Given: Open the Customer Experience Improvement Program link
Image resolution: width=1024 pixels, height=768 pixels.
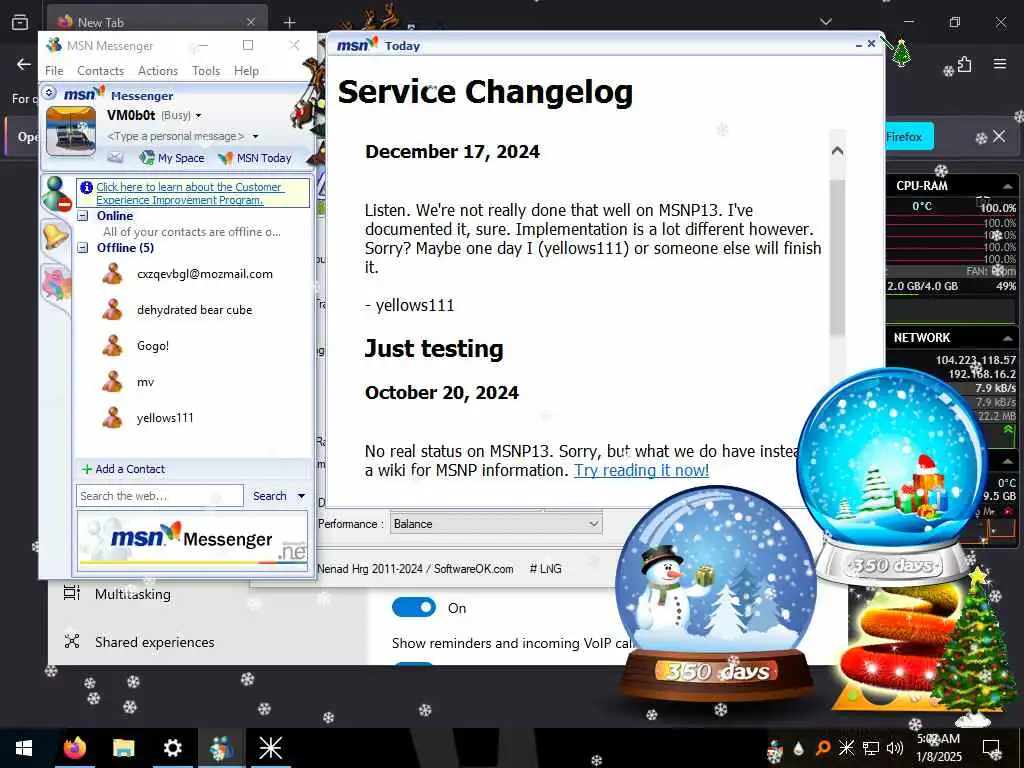Looking at the screenshot, I should [x=189, y=193].
